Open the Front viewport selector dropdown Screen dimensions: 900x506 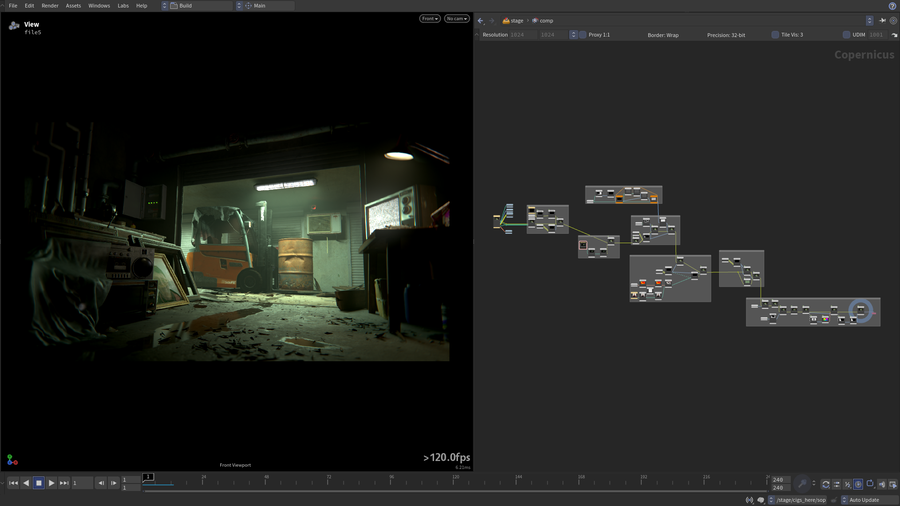(429, 19)
